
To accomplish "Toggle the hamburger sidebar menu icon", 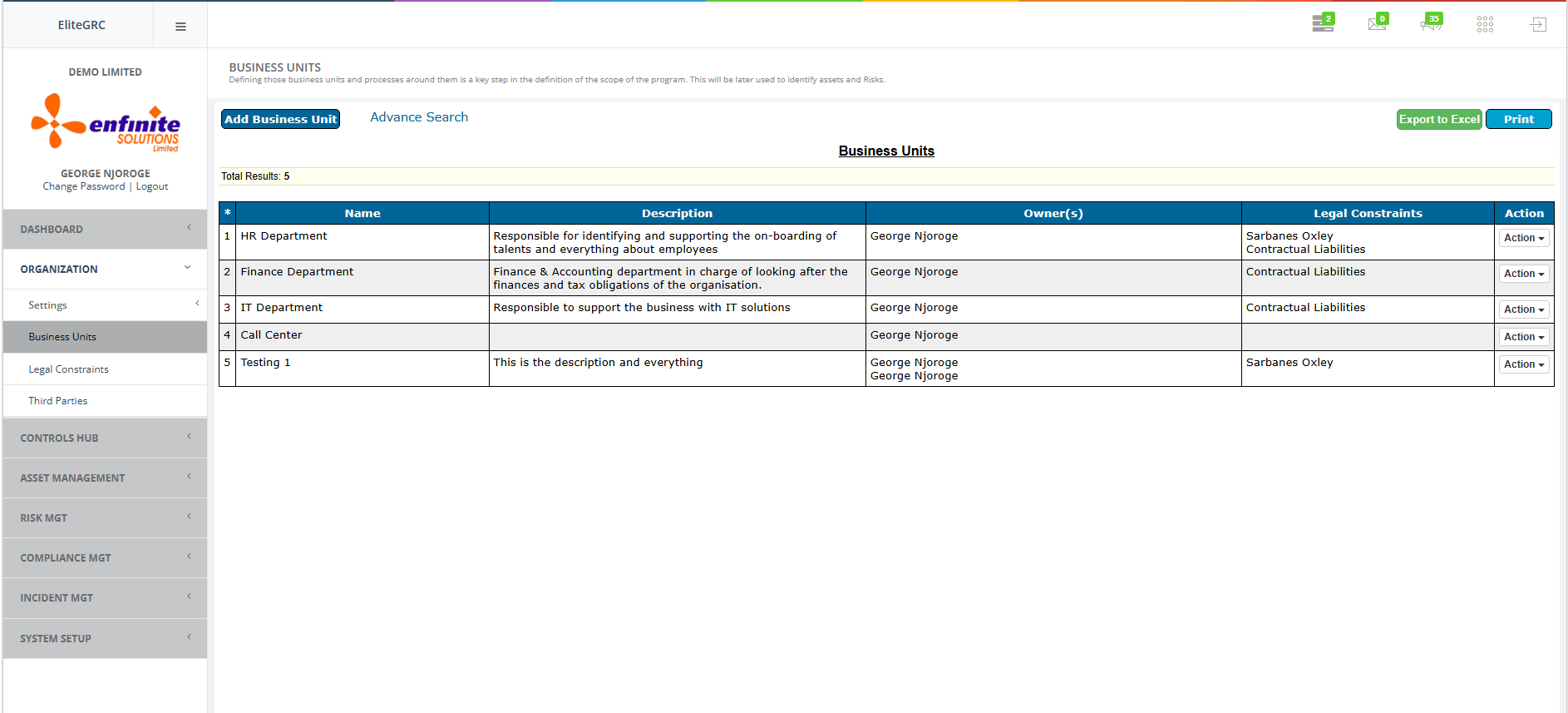I will tap(180, 27).
